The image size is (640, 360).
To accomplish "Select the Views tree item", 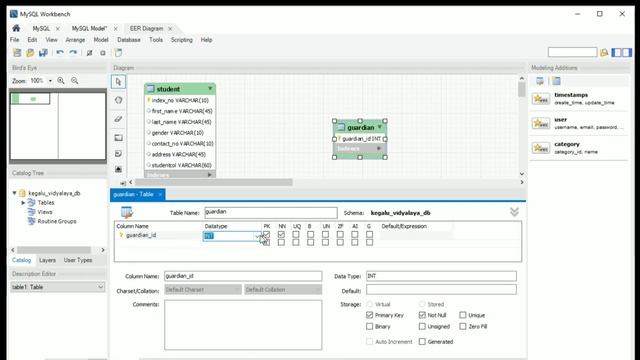I will pyautogui.click(x=44, y=212).
